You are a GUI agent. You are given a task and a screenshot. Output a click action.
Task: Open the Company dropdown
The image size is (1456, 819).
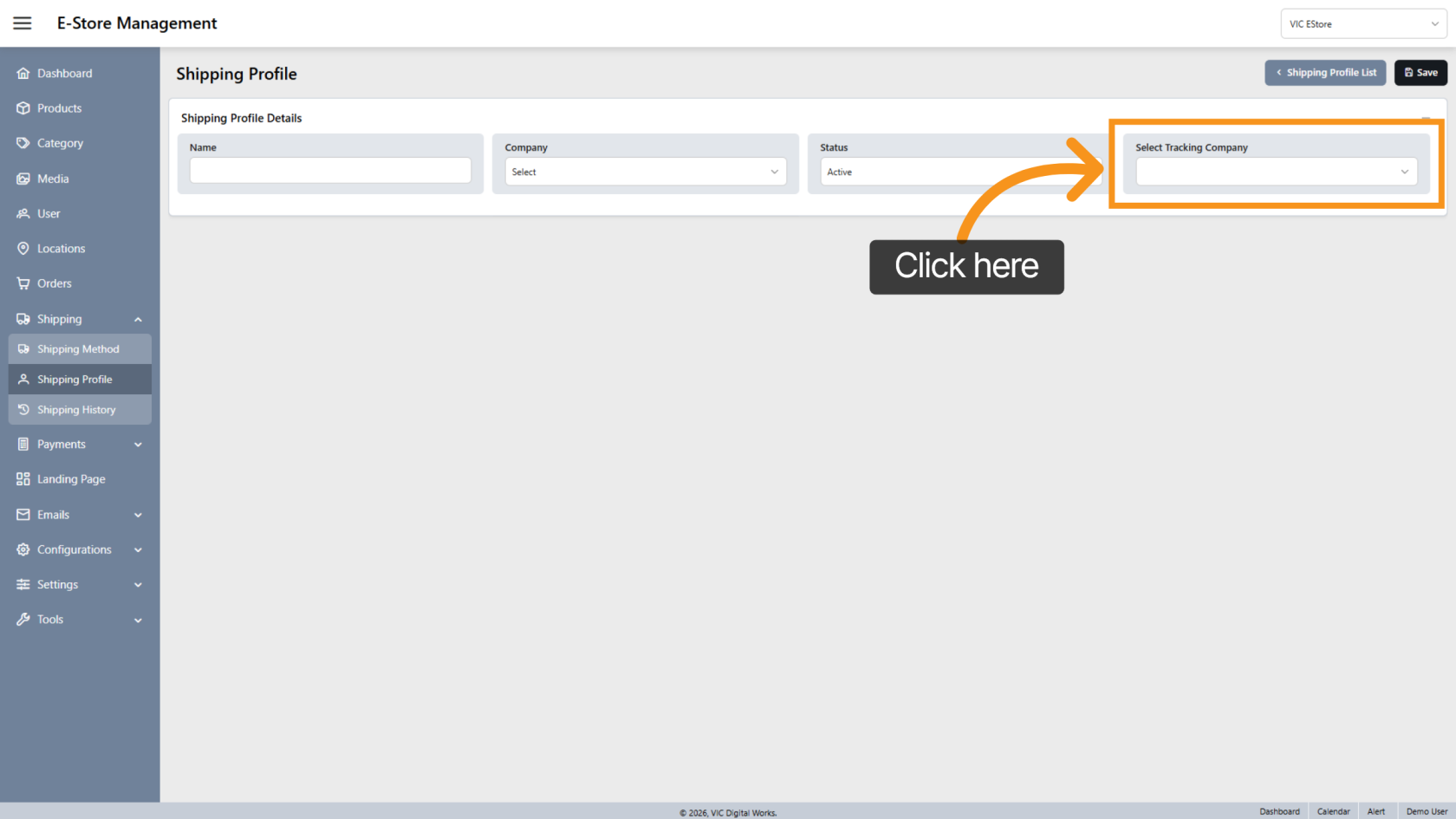click(645, 172)
